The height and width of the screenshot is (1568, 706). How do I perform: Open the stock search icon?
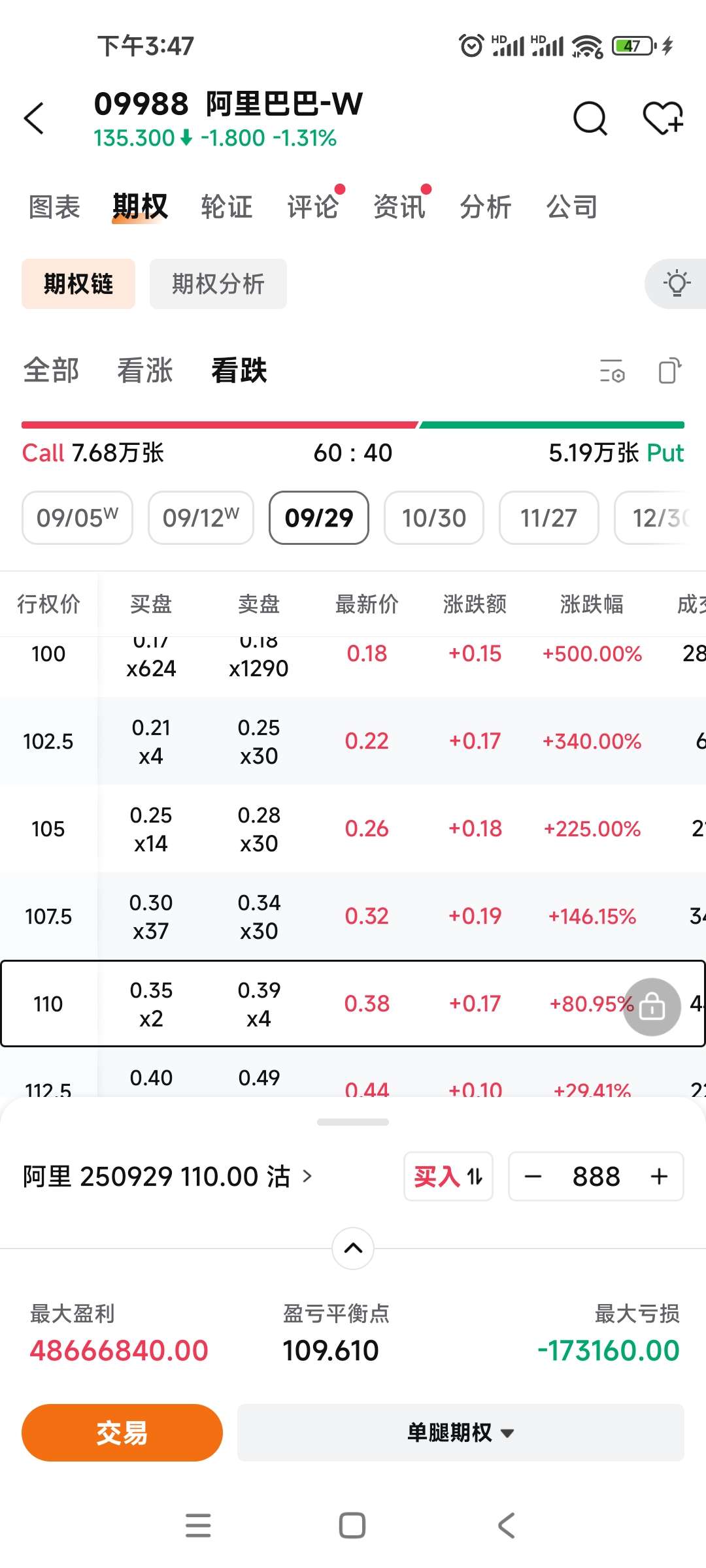590,118
